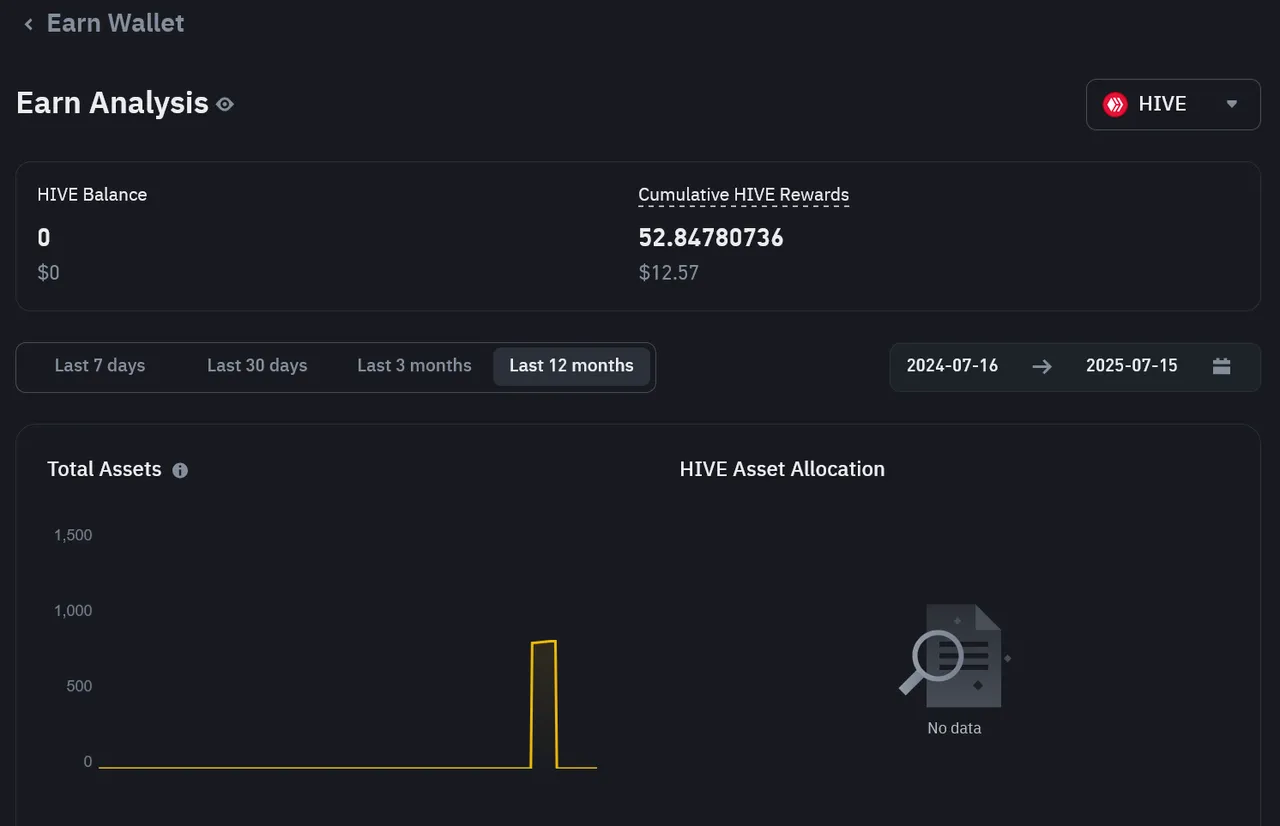Click the HIVE Balance label
Screen dimensions: 1280x826
(x=92, y=195)
